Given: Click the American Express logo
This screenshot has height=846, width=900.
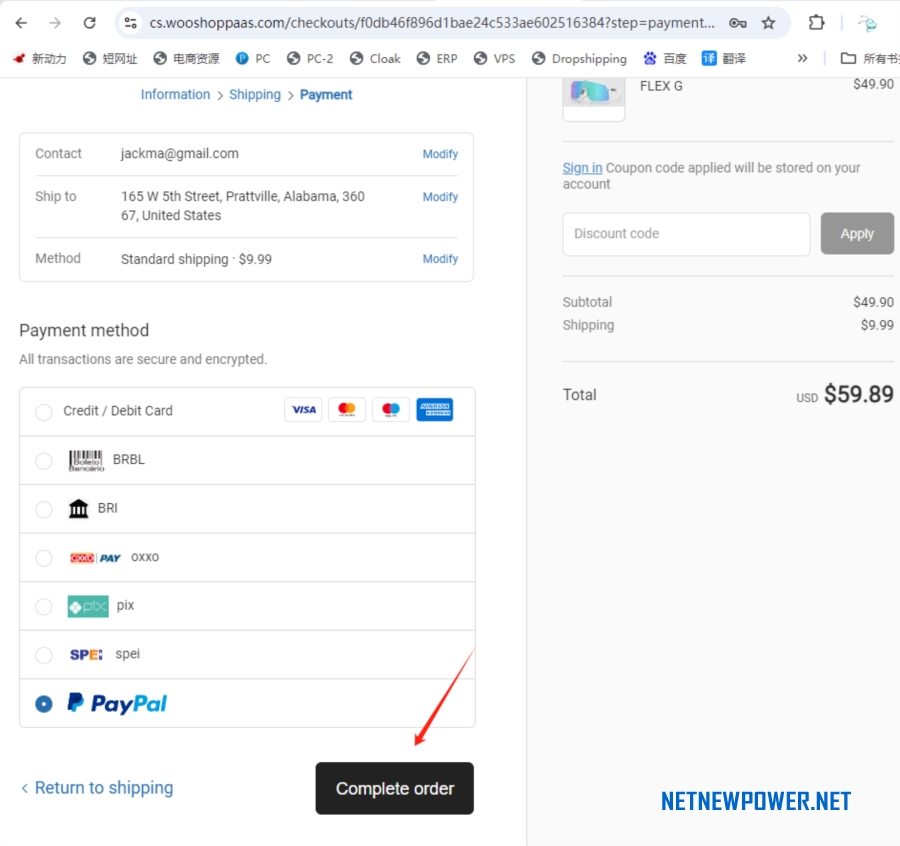Looking at the screenshot, I should (x=435, y=410).
